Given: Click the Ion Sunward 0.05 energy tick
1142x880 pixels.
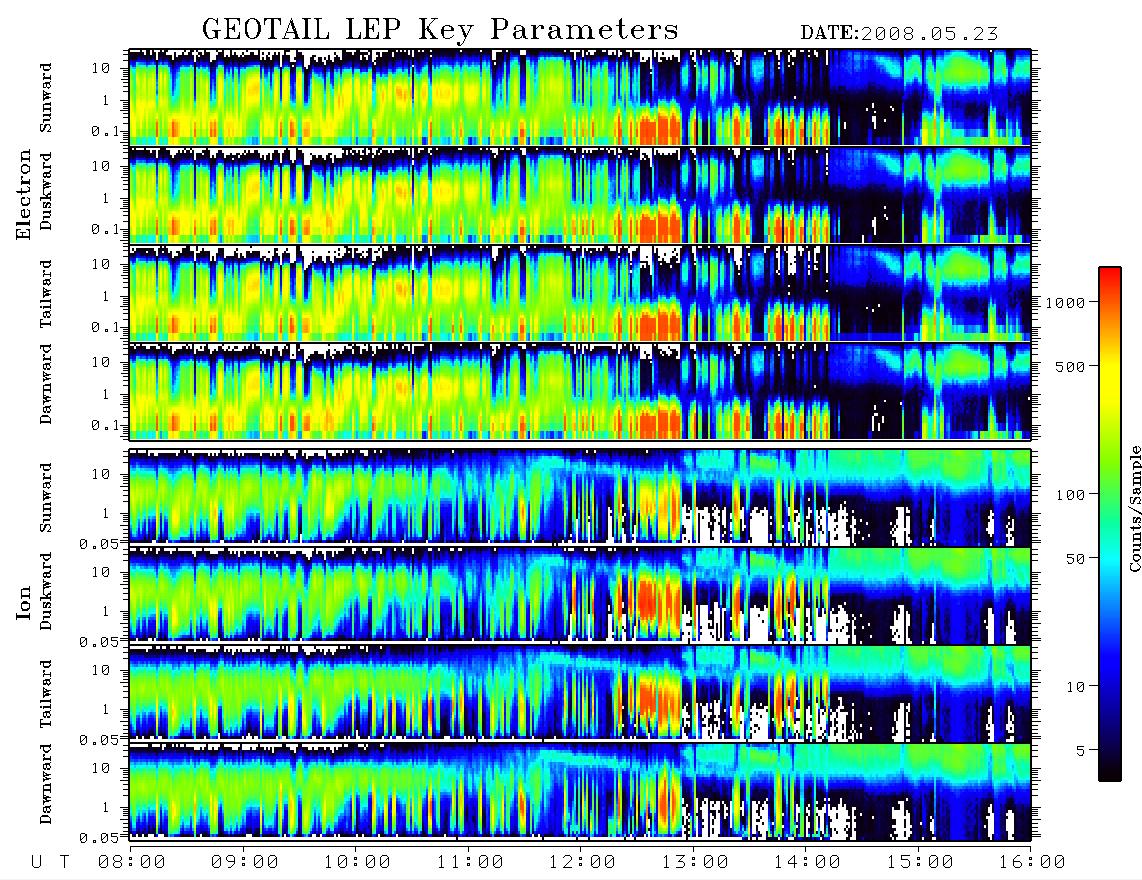Looking at the screenshot, I should point(99,543).
